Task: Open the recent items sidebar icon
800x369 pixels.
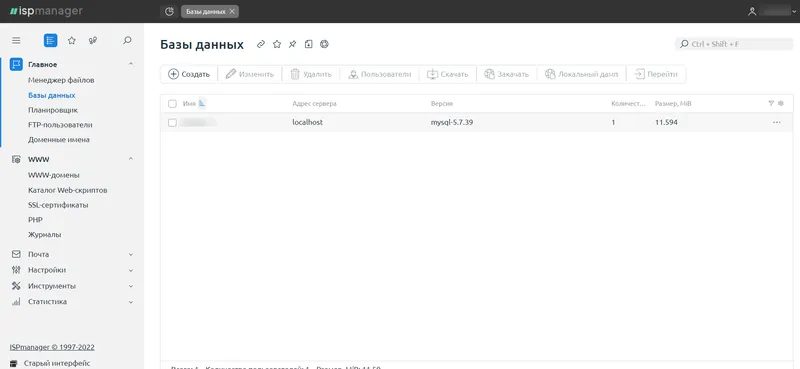Action: (x=93, y=40)
